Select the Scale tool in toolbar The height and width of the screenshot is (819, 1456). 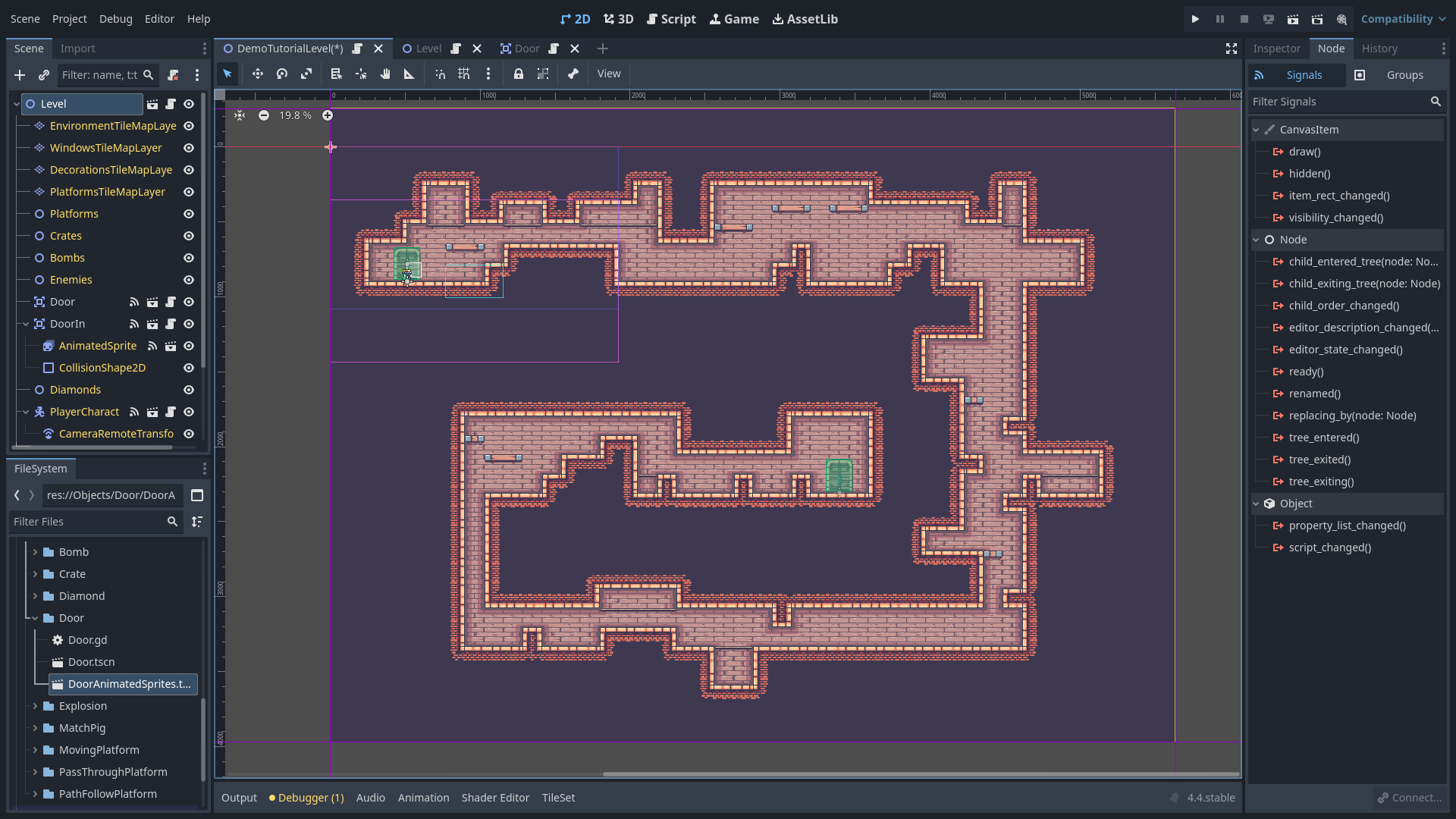click(306, 74)
